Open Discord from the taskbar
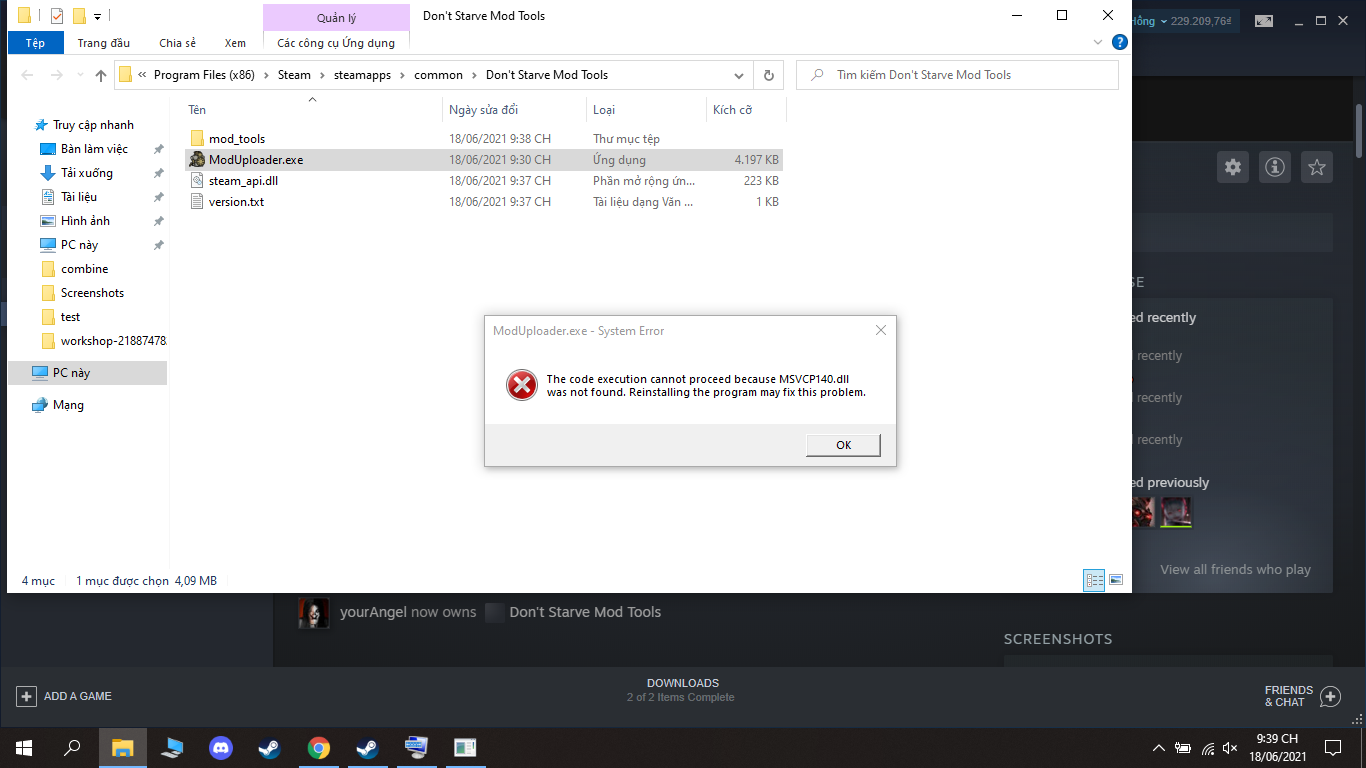This screenshot has width=1366, height=768. [x=221, y=747]
